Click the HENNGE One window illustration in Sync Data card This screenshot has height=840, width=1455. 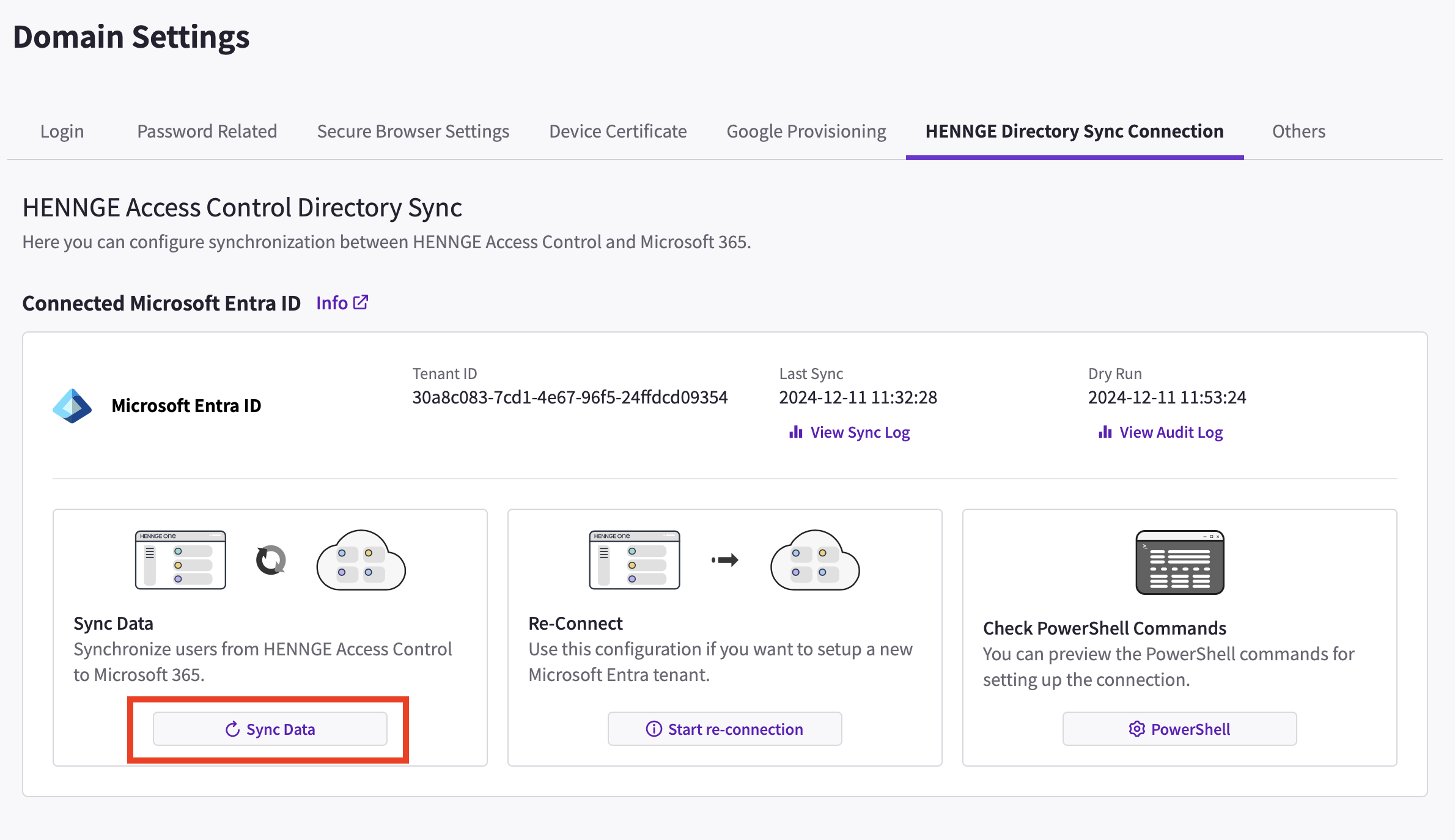click(x=180, y=559)
